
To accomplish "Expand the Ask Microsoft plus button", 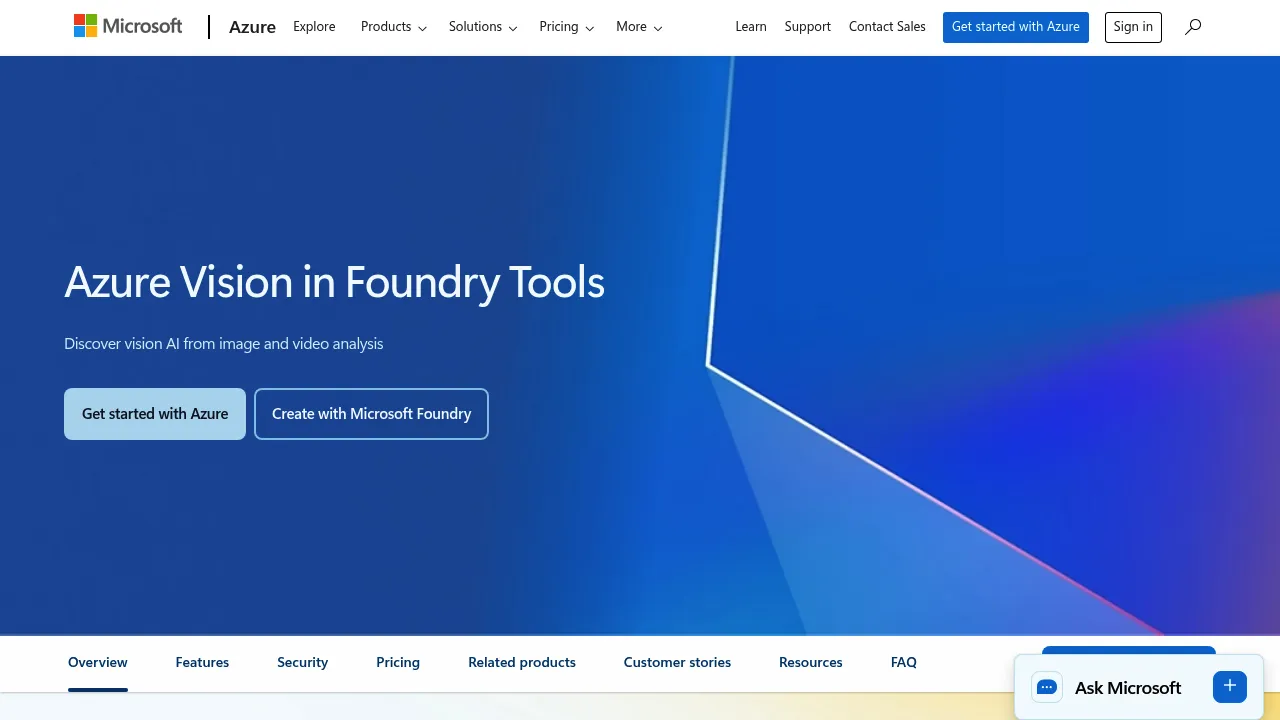I will pyautogui.click(x=1230, y=686).
